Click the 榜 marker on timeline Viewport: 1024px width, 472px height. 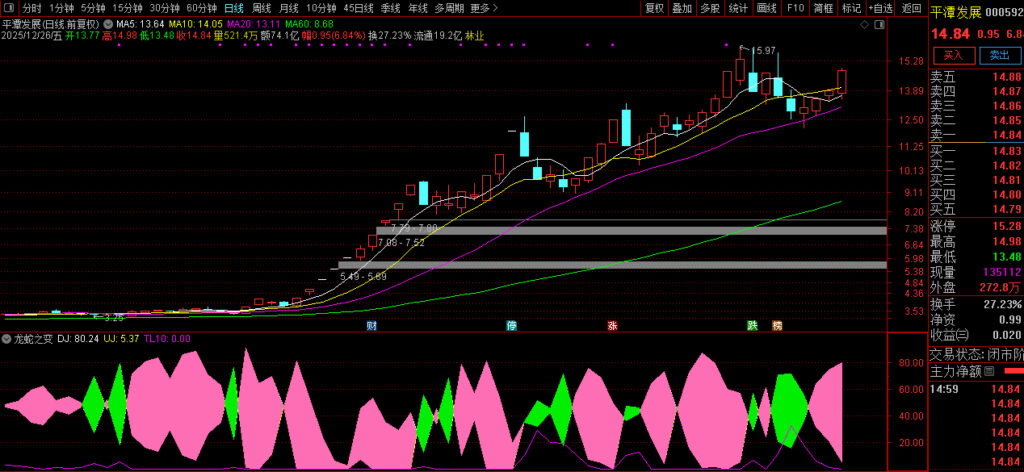pos(777,326)
